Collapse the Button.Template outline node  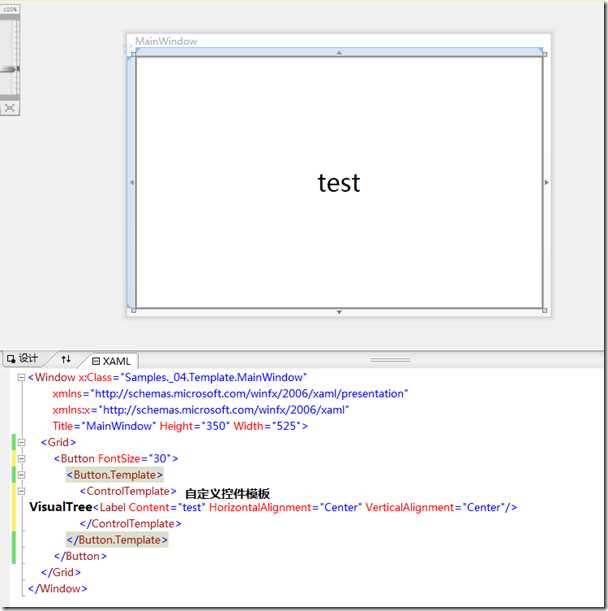pyautogui.click(x=21, y=475)
